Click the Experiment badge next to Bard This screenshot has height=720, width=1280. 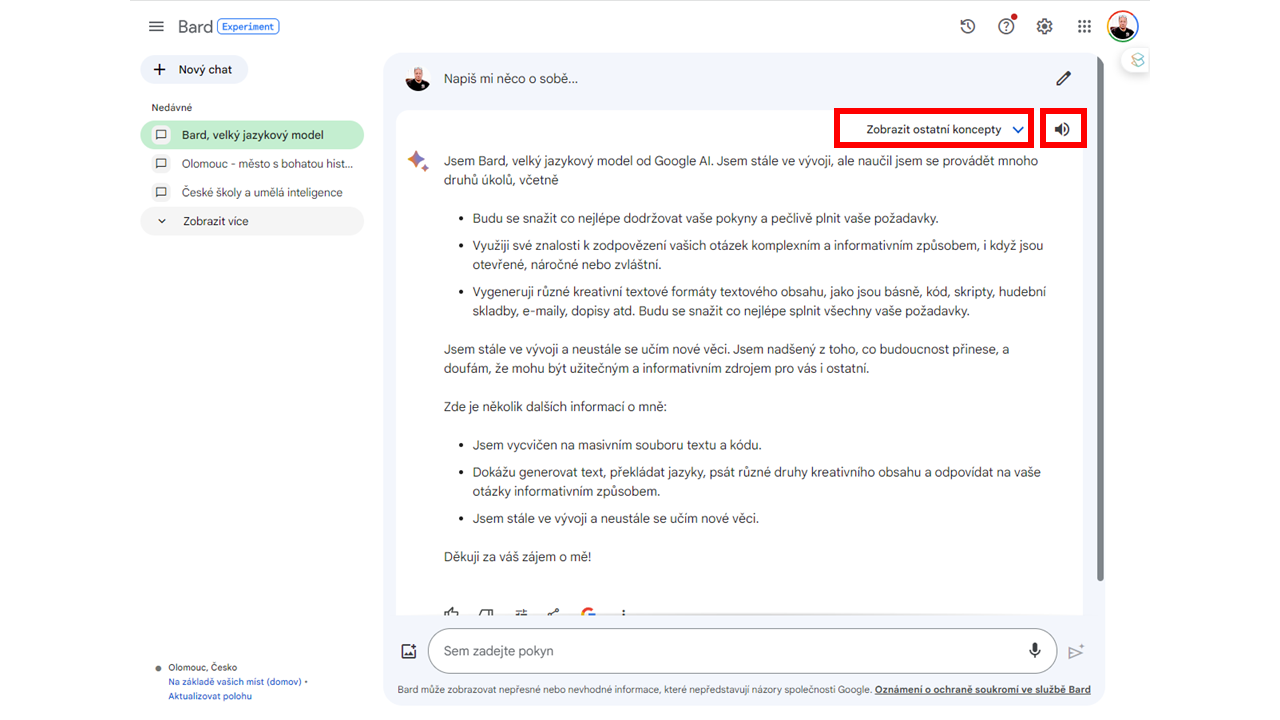[x=248, y=27]
